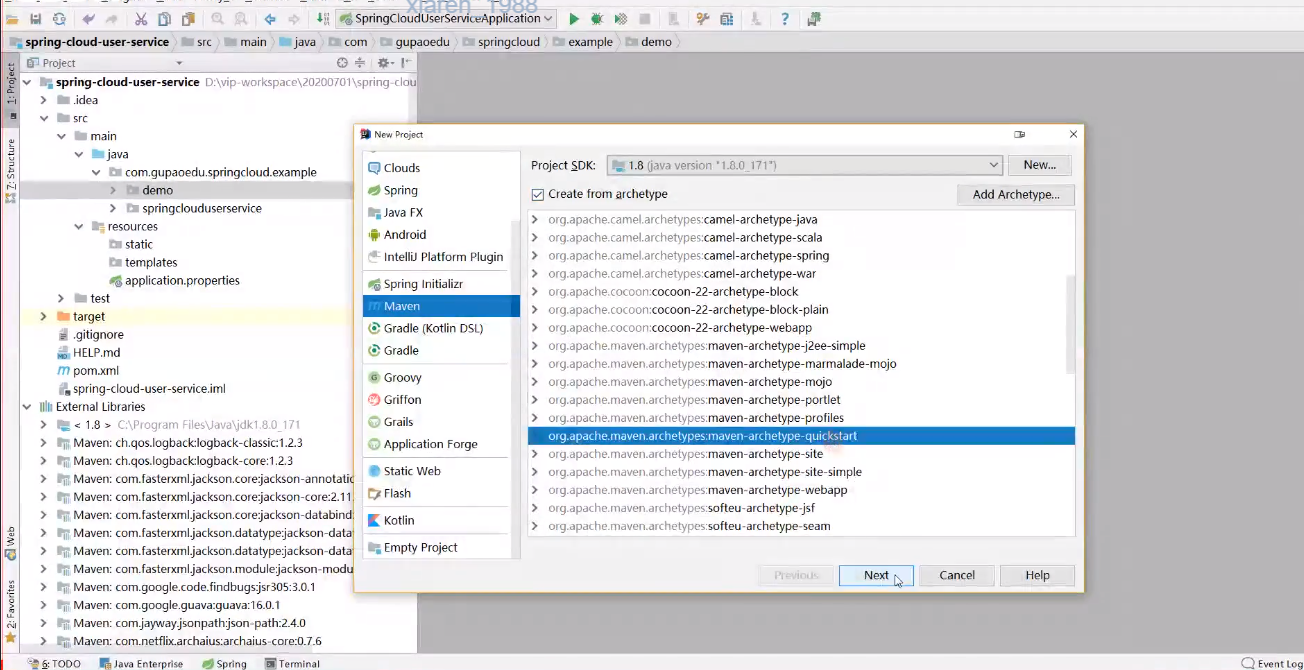This screenshot has width=1304, height=670.
Task: Open Settings with the wrench icon
Action: tap(703, 19)
